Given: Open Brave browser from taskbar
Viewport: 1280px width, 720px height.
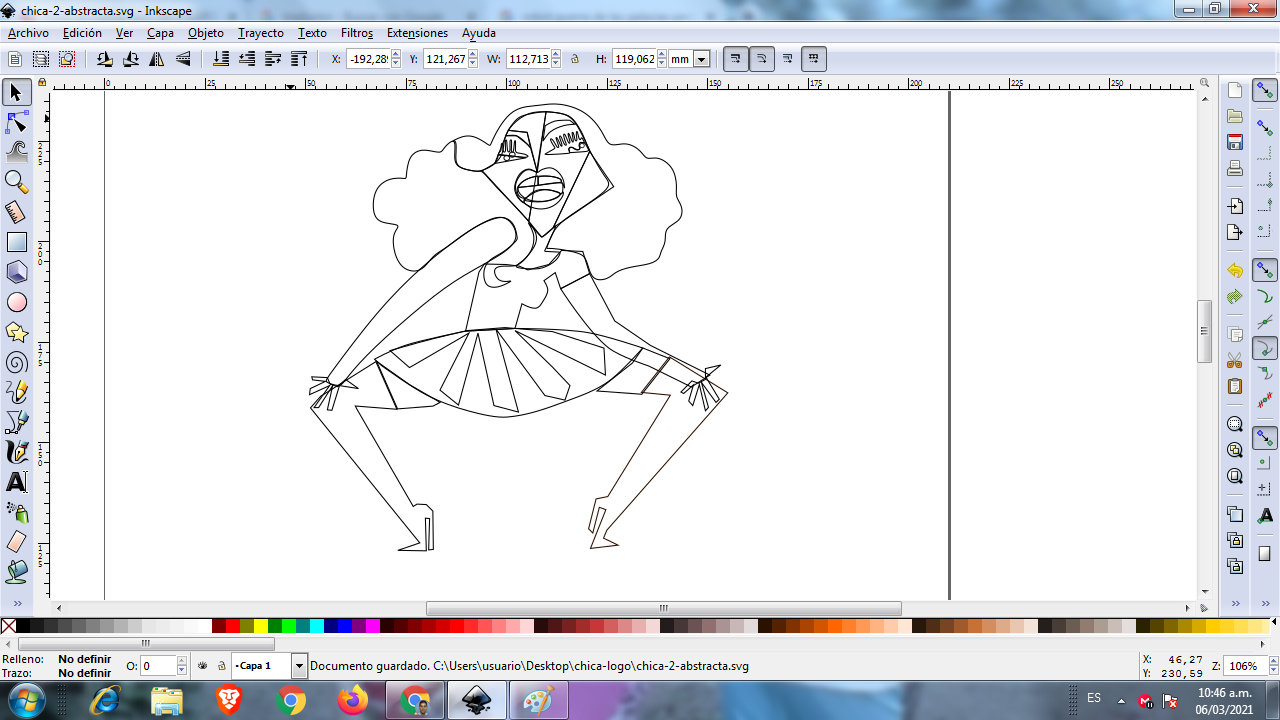Looking at the screenshot, I should 229,700.
